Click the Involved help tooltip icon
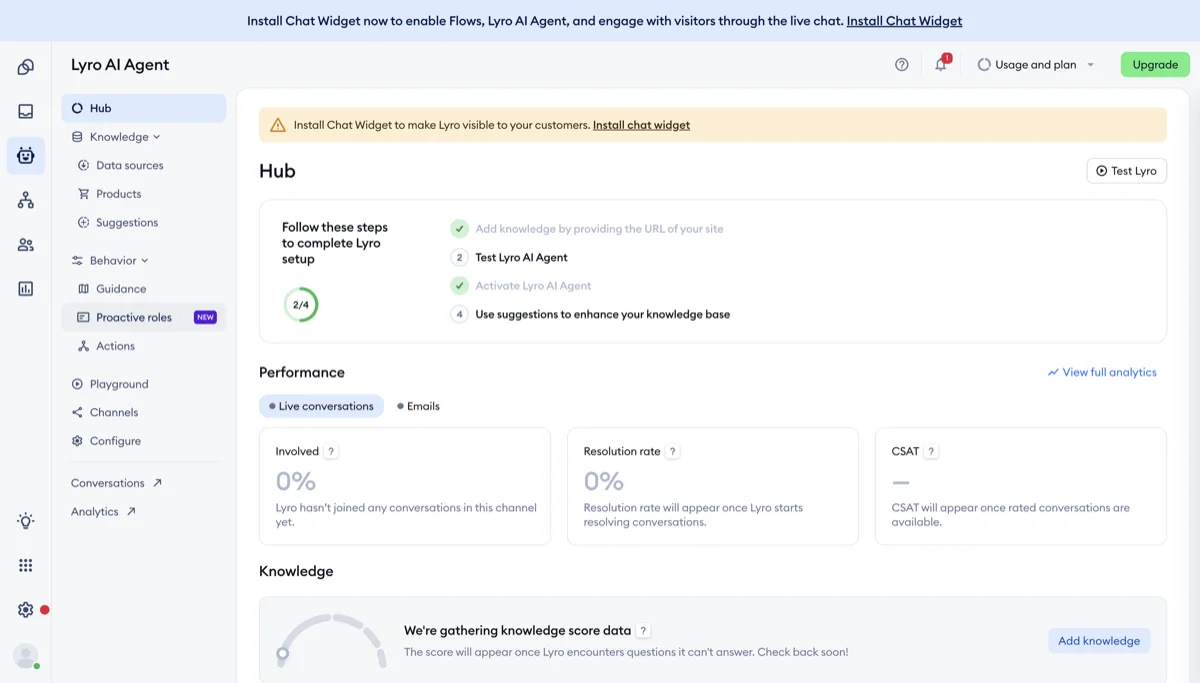Screen dimensions: 1200x683 point(332,451)
